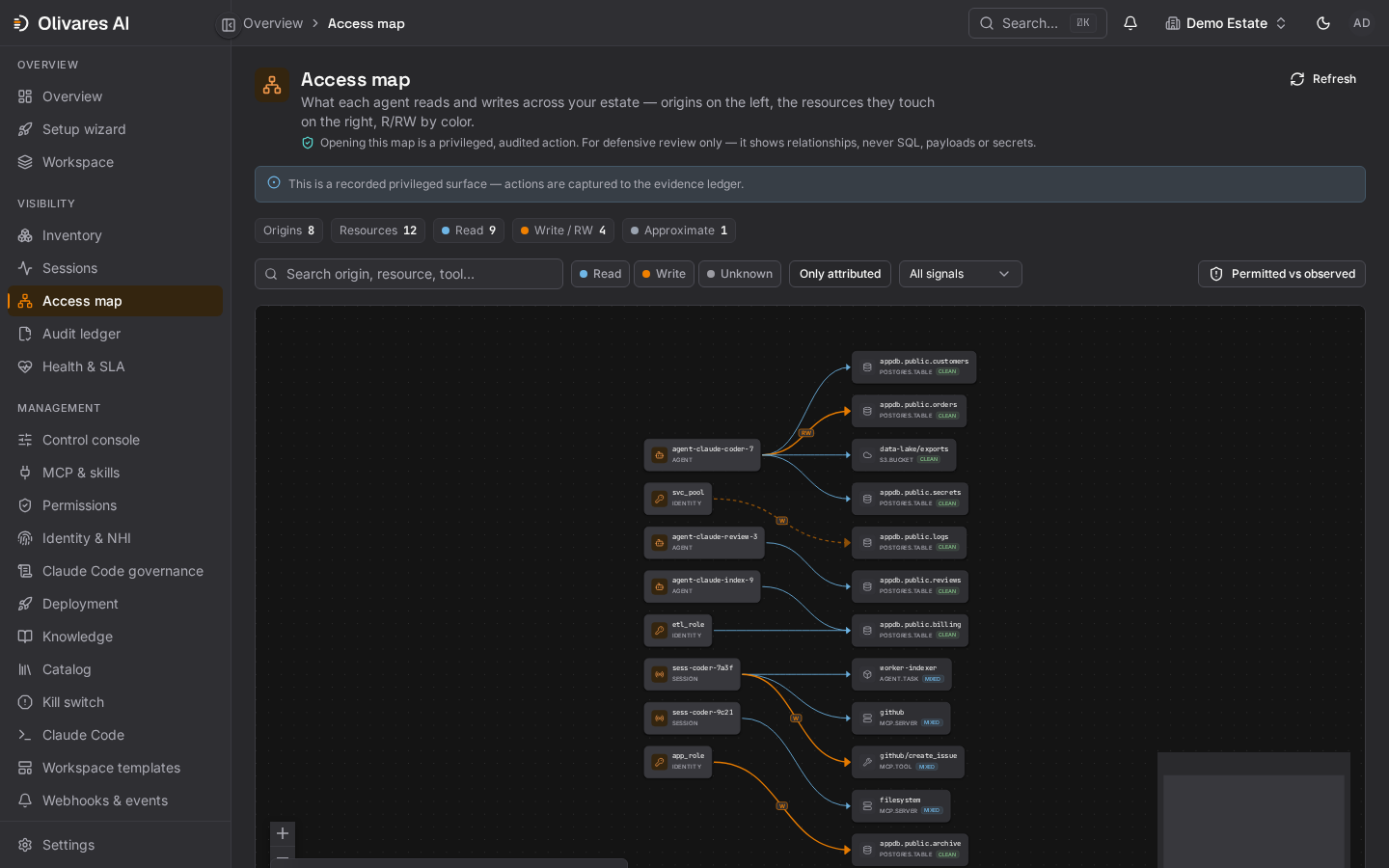1389x868 pixels.
Task: Select worker-indexer agent task node
Action: pos(902,674)
